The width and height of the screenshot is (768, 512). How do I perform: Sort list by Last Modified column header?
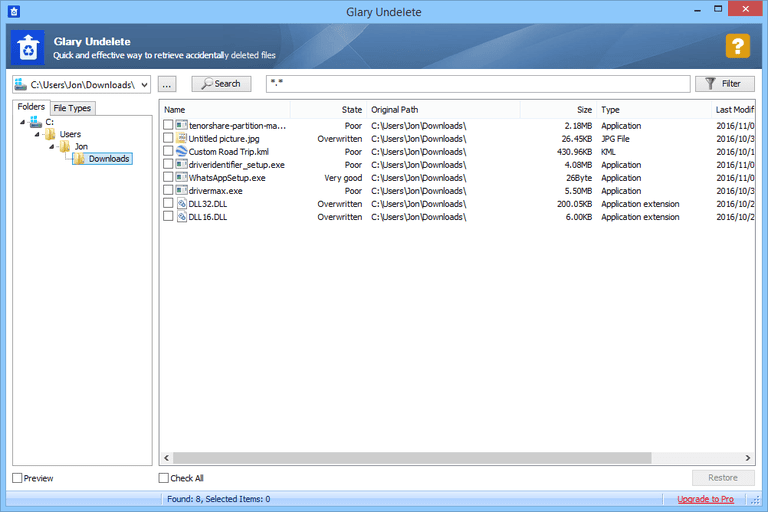tap(733, 110)
